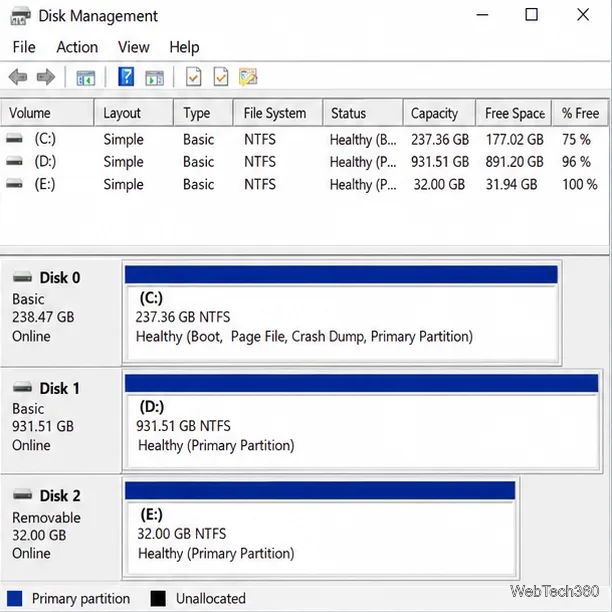Click the drive icon of volume (C:) row
The width and height of the screenshot is (612, 612).
(x=14, y=139)
